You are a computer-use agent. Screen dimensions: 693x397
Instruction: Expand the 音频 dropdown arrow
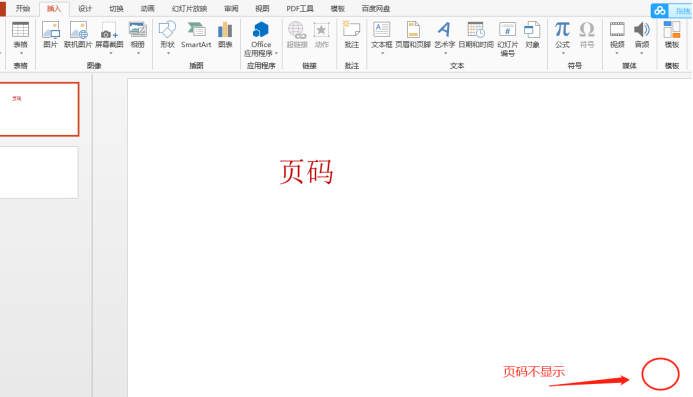click(641, 53)
